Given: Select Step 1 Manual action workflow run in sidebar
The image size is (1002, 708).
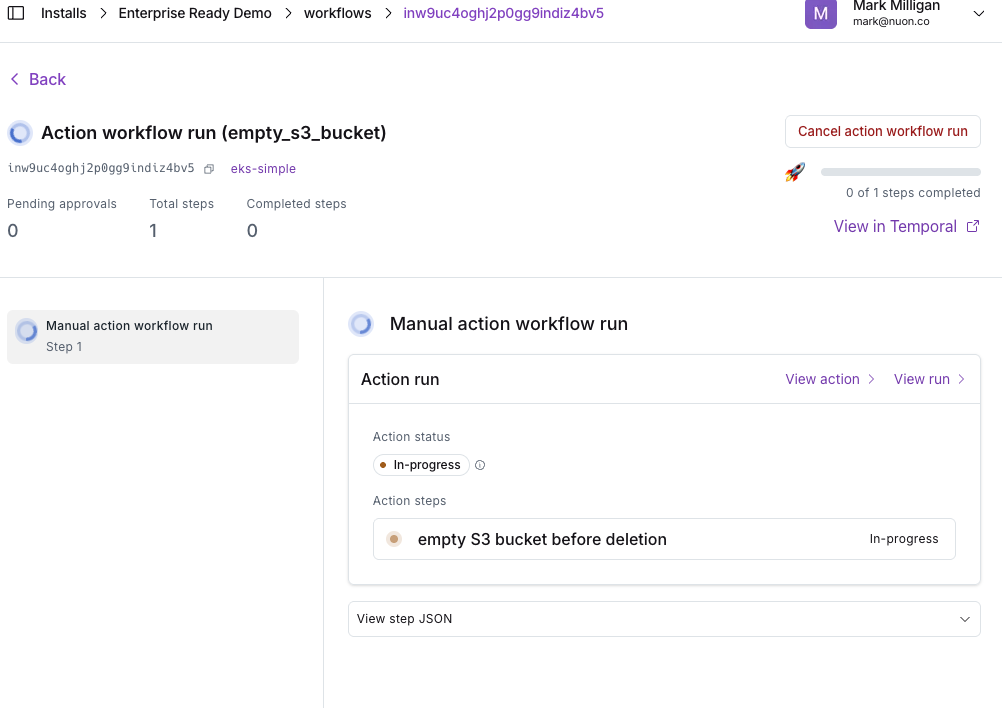Looking at the screenshot, I should (152, 336).
